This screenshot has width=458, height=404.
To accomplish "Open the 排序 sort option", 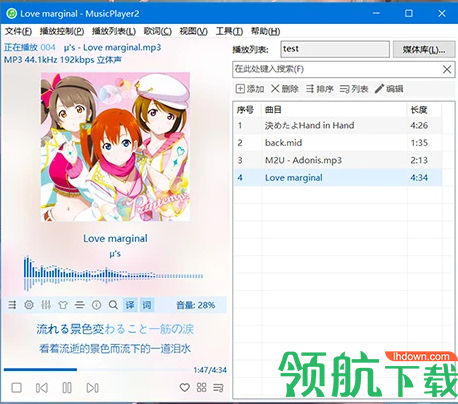I will [x=320, y=89].
